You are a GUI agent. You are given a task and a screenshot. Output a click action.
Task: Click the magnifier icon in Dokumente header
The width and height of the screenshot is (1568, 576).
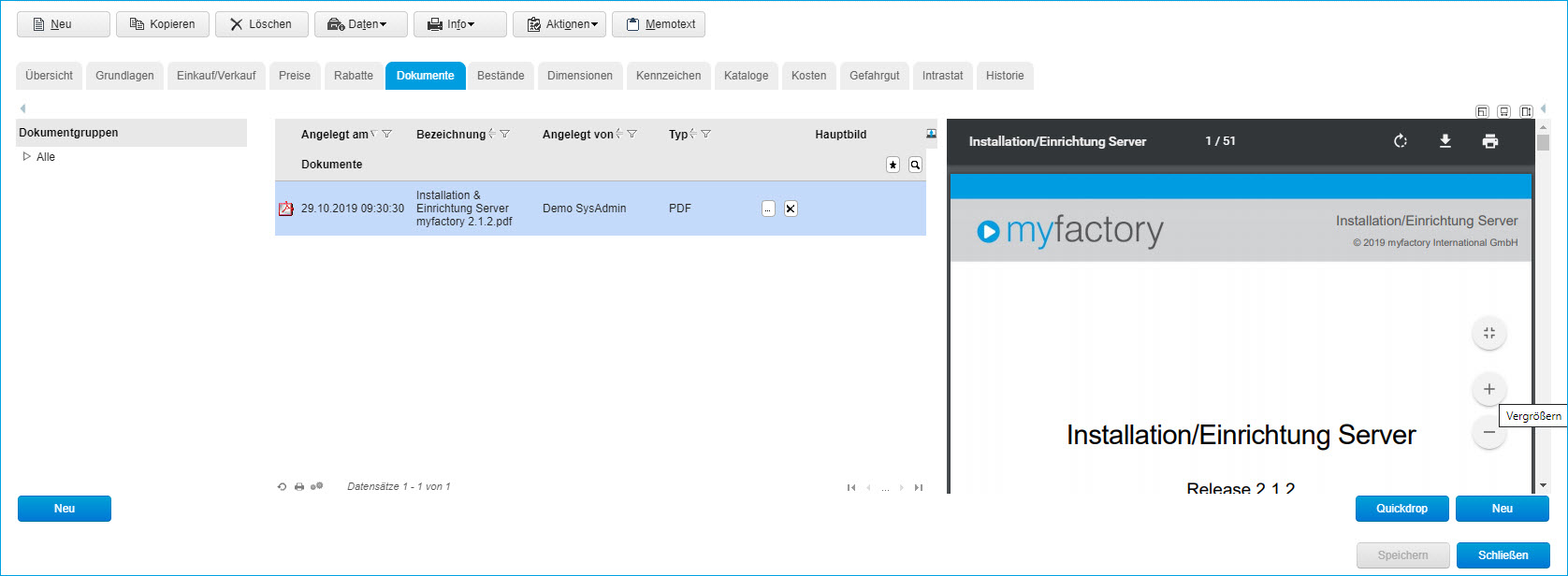[x=915, y=165]
